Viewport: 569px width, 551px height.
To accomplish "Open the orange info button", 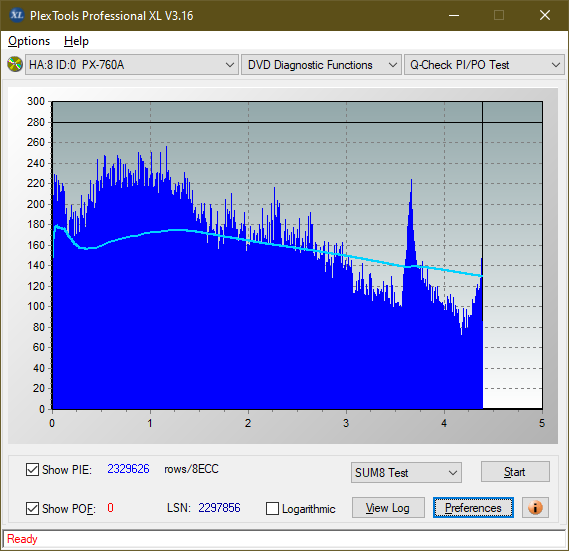I will 535,507.
